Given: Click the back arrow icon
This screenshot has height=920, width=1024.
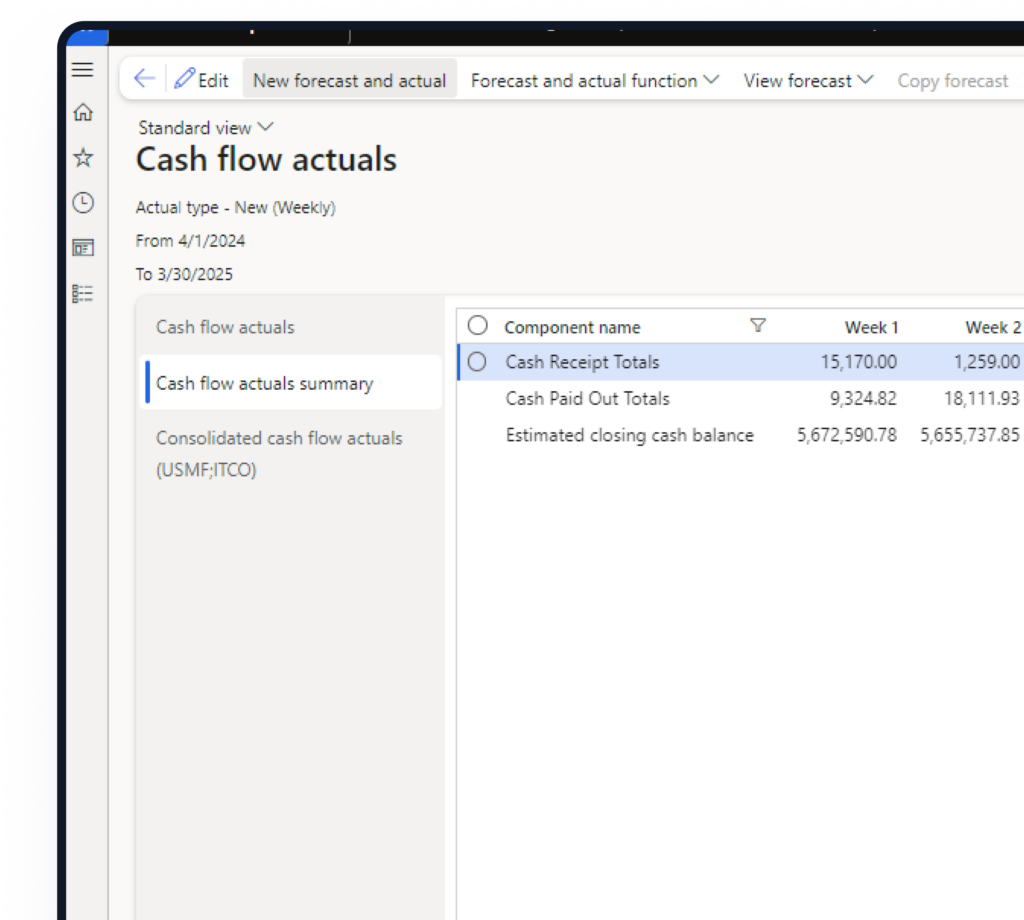Looking at the screenshot, I should [x=144, y=80].
